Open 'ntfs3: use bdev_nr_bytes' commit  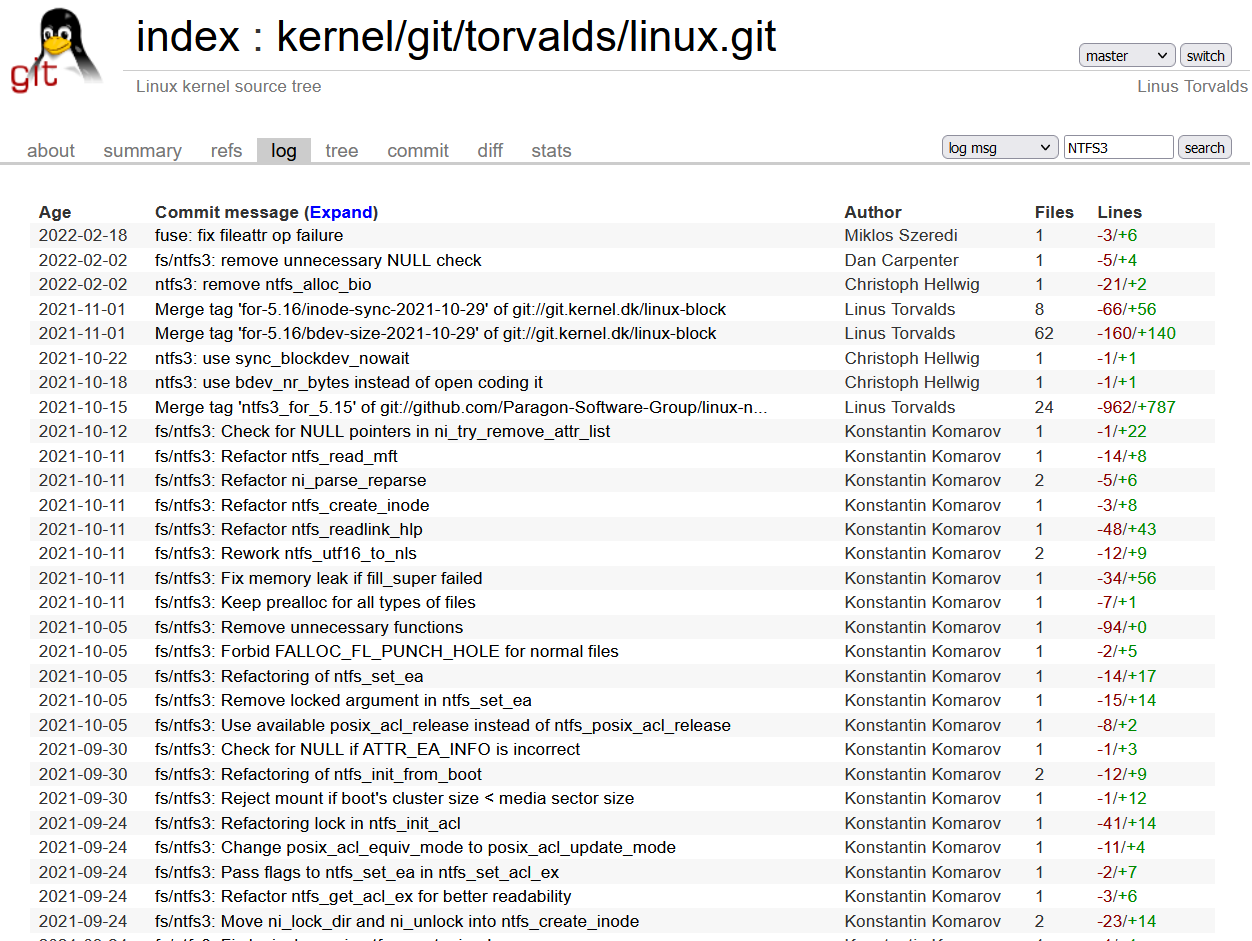349,383
